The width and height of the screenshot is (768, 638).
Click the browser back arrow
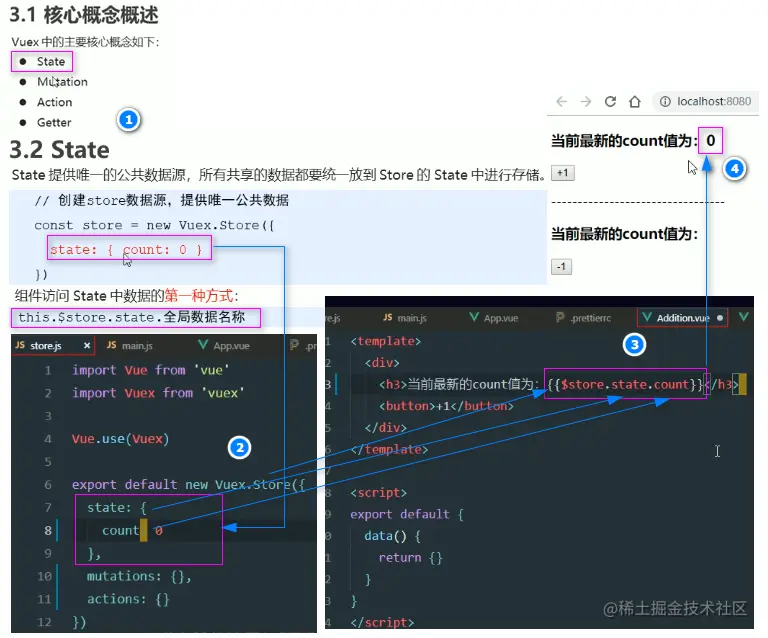coord(561,101)
